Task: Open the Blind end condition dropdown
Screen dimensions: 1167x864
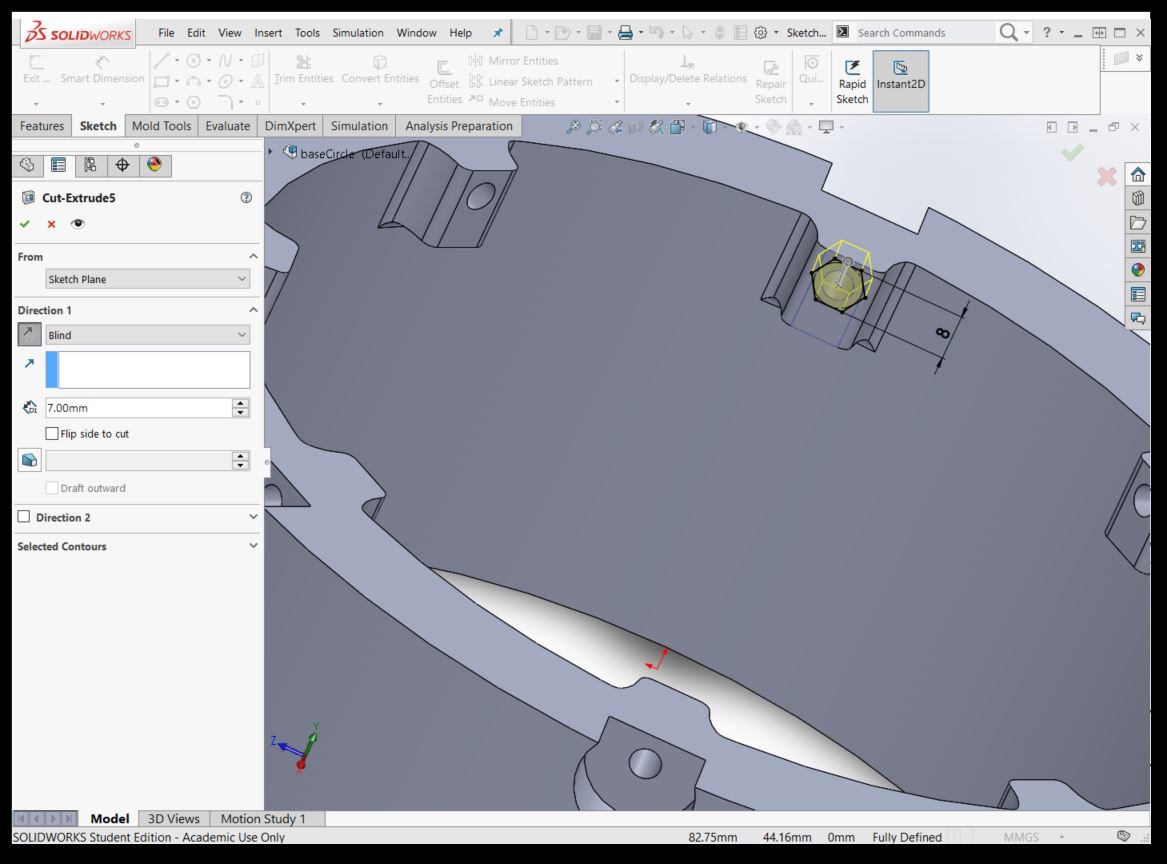Action: [x=148, y=335]
